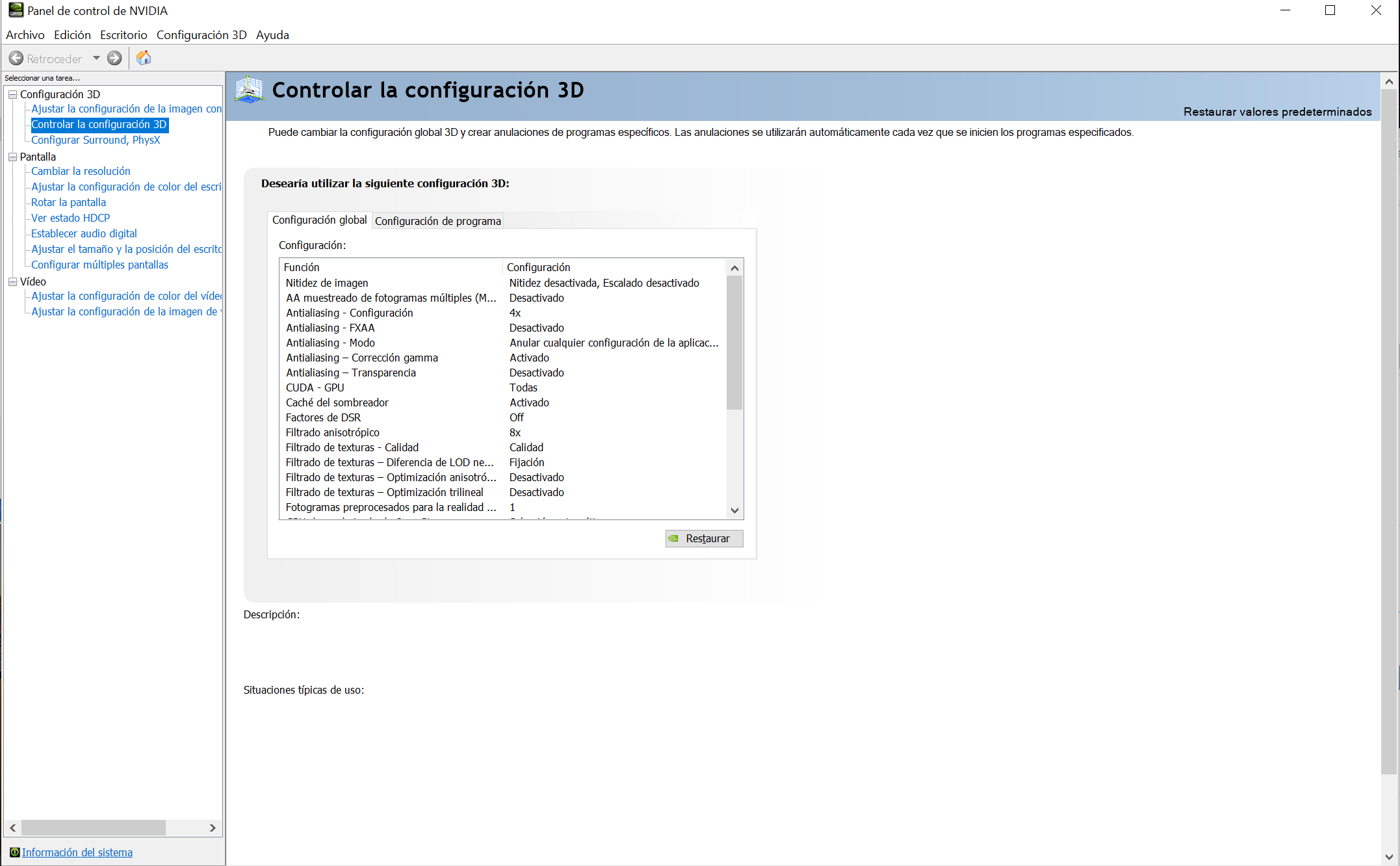Click the forward arrow icon in toolbar
Screen dimensions: 1400x866
tap(114, 59)
